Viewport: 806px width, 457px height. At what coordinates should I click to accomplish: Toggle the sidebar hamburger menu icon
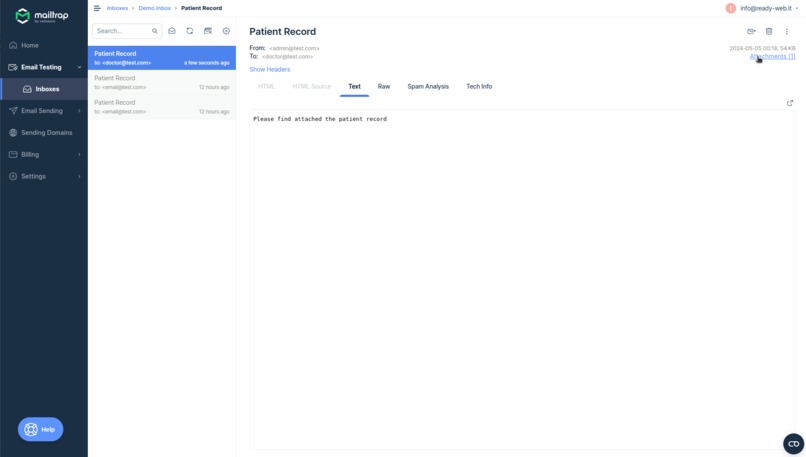click(97, 8)
